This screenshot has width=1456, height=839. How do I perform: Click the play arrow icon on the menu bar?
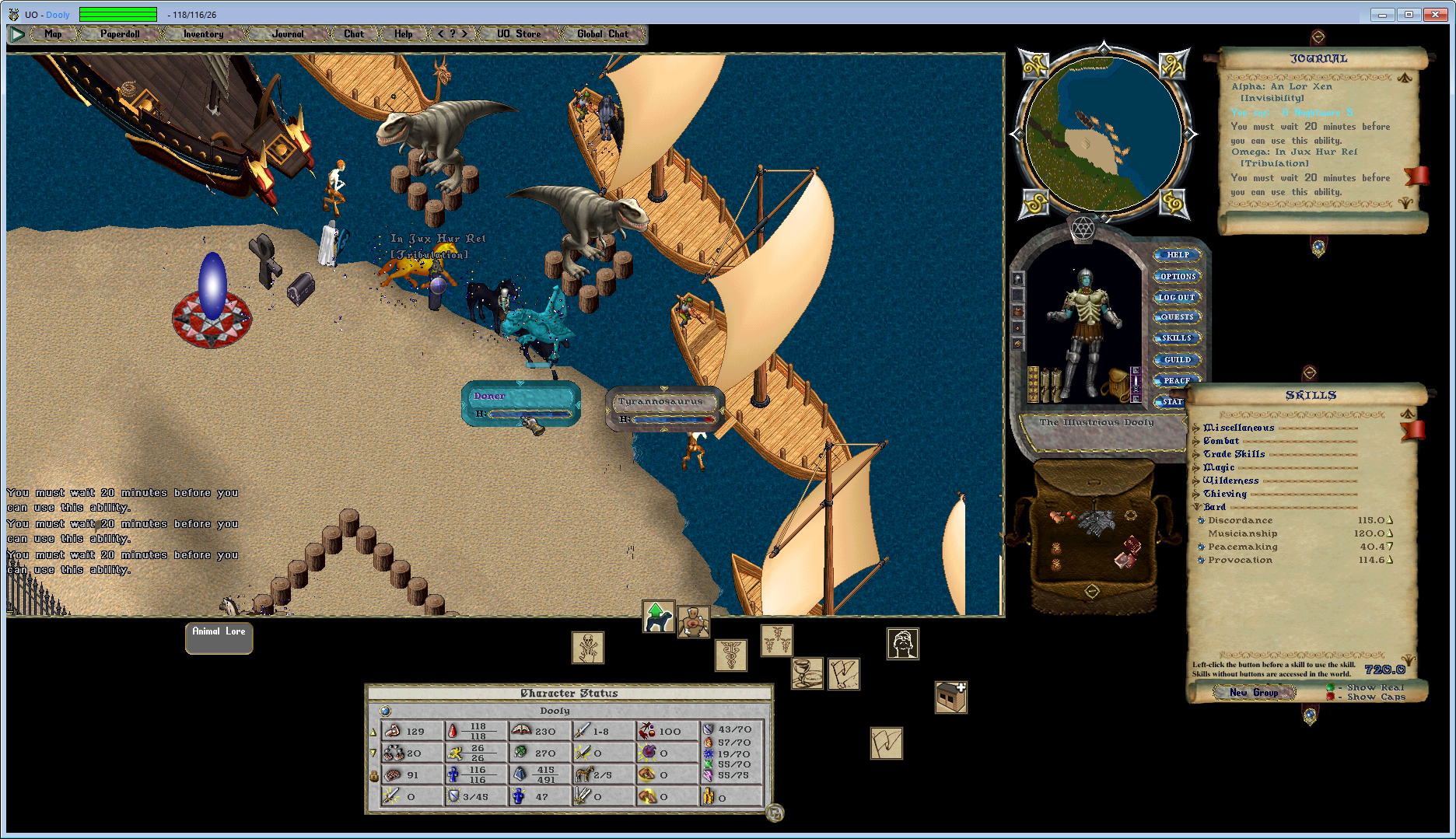17,34
